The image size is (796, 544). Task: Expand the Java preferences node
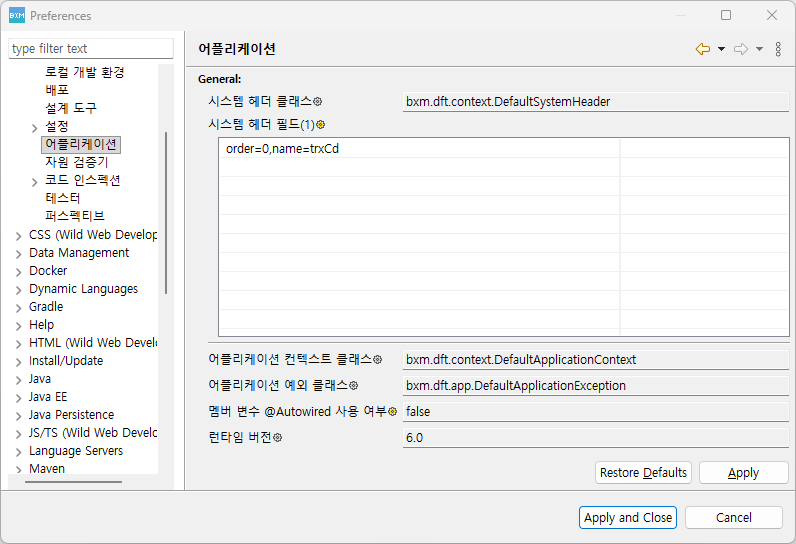tap(19, 380)
